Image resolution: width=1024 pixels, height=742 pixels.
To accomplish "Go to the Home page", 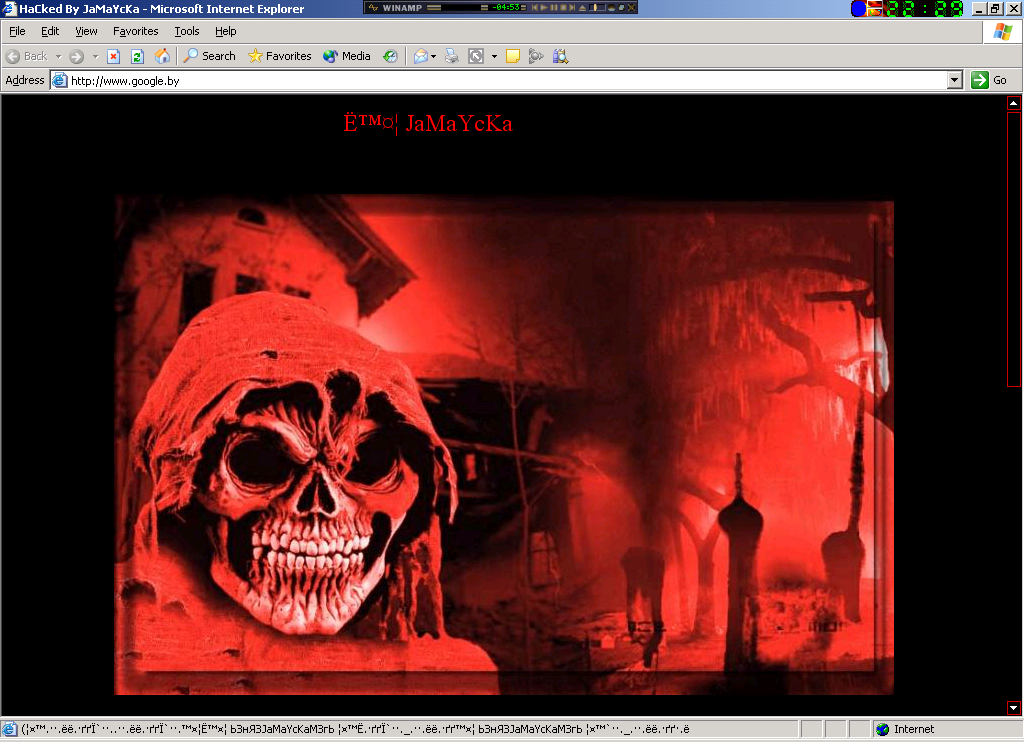I will pos(162,56).
